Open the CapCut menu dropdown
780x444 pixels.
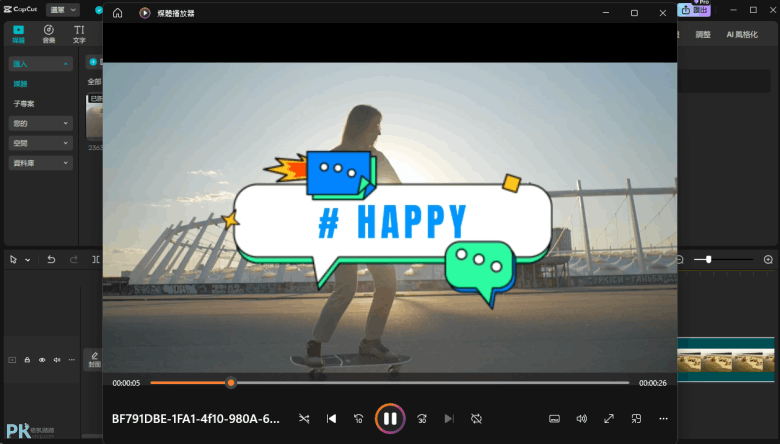point(63,9)
